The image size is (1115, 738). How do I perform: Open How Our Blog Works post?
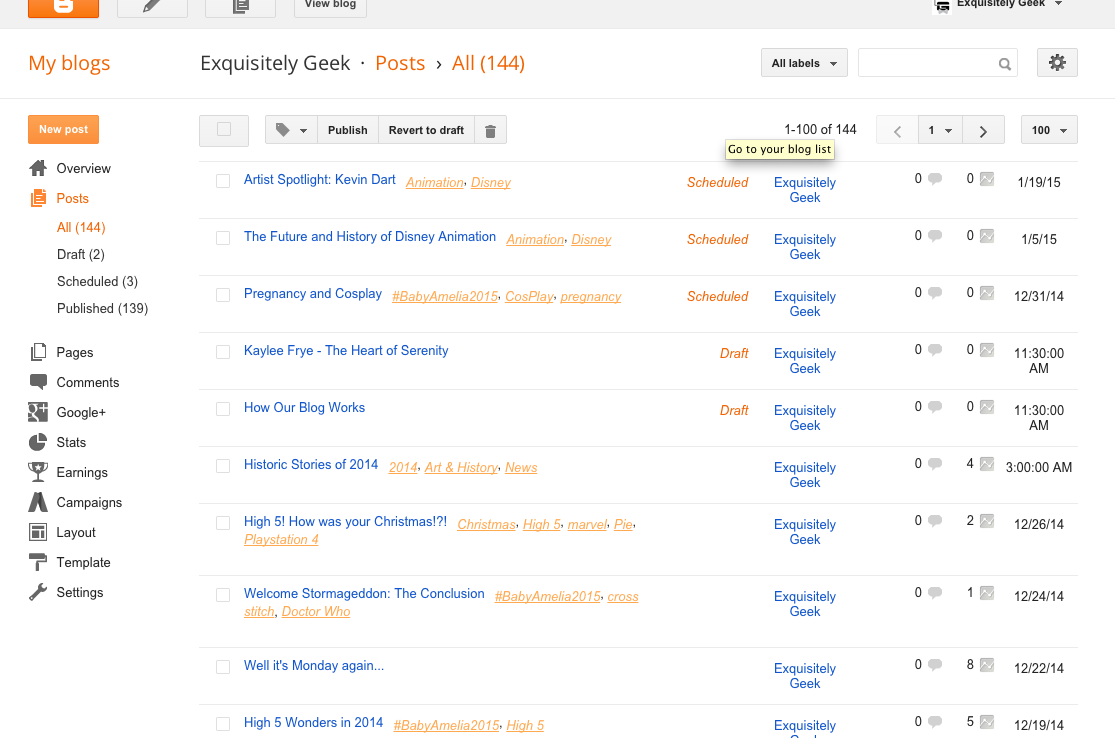[304, 407]
